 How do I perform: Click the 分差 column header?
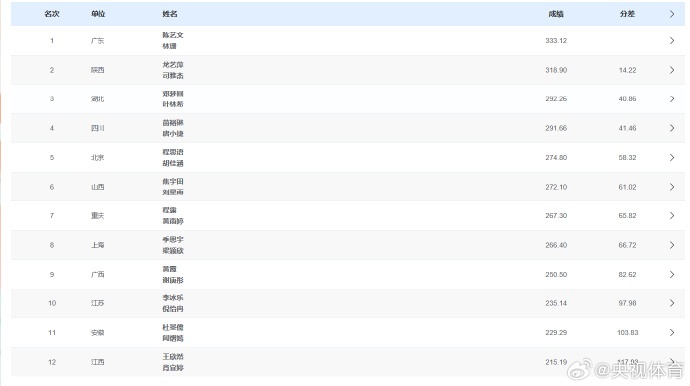[628, 14]
